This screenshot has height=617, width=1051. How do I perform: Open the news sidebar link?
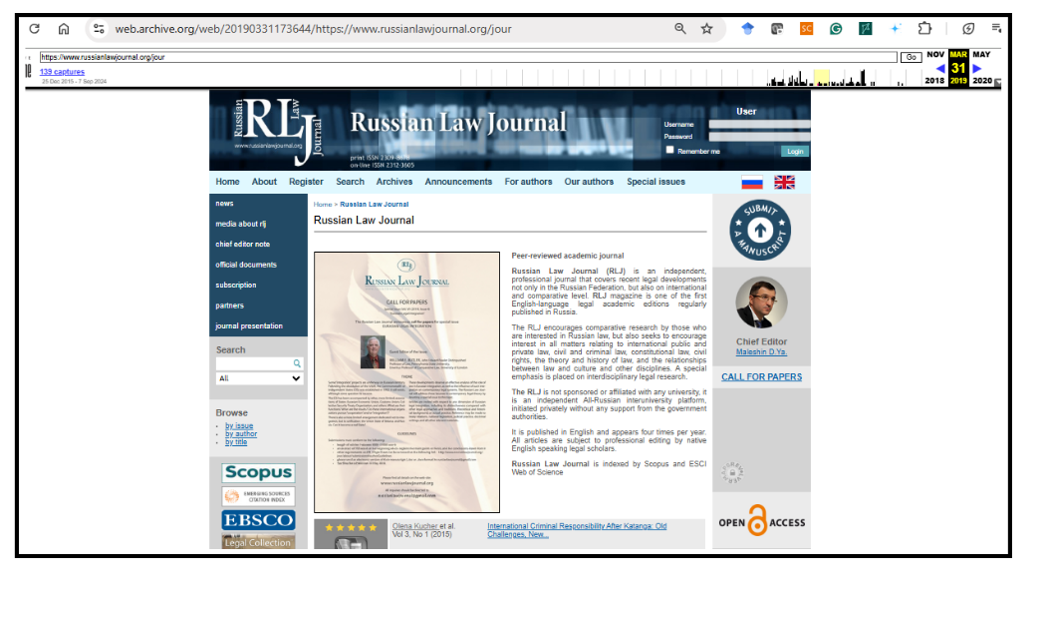(x=225, y=203)
